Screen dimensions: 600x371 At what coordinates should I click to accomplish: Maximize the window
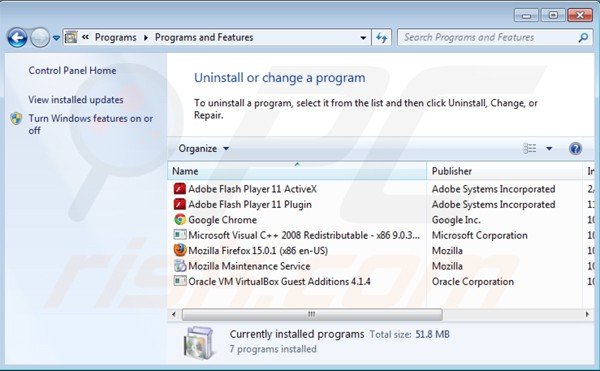pyautogui.click(x=553, y=15)
